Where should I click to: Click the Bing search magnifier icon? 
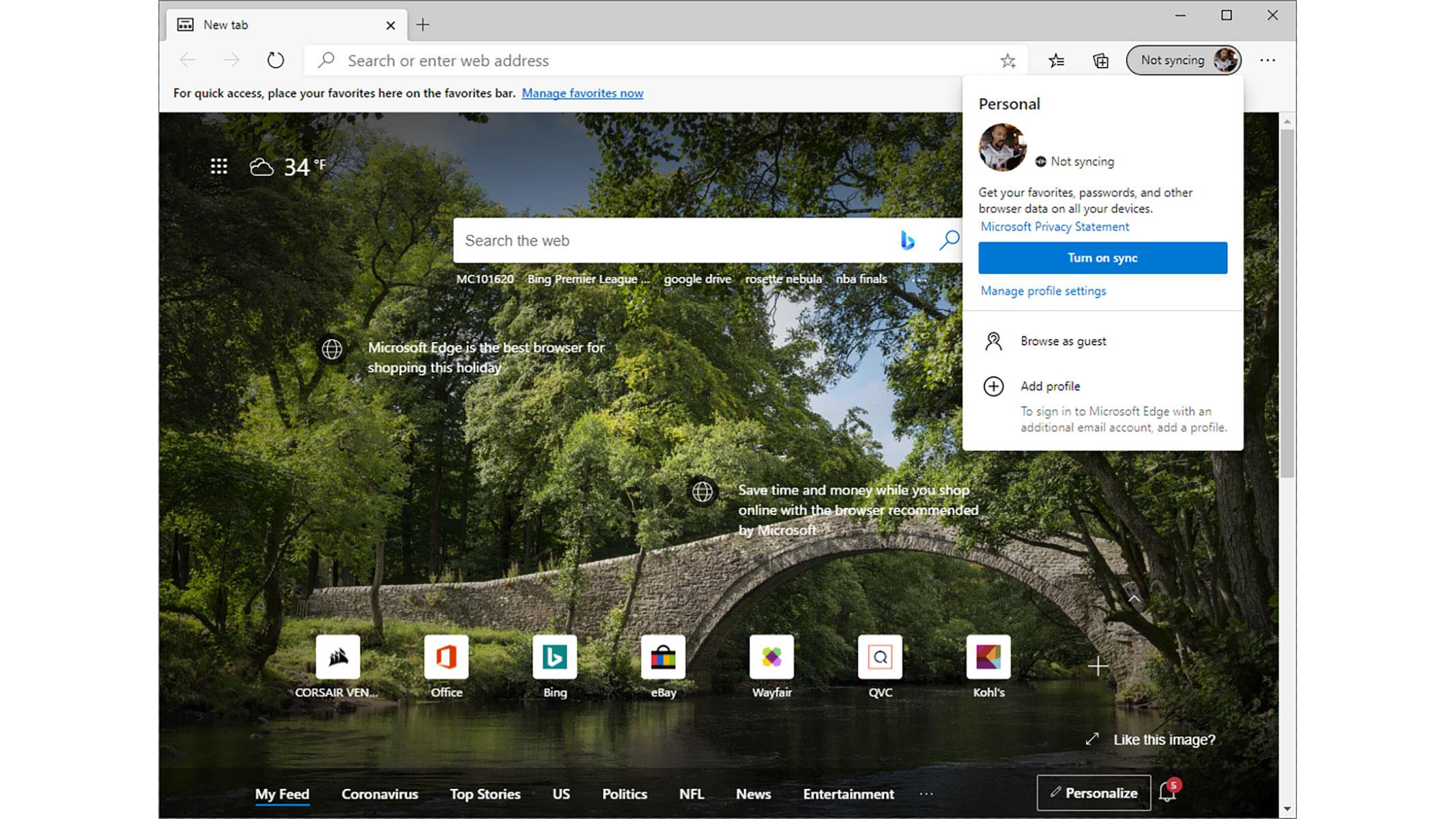tap(949, 240)
